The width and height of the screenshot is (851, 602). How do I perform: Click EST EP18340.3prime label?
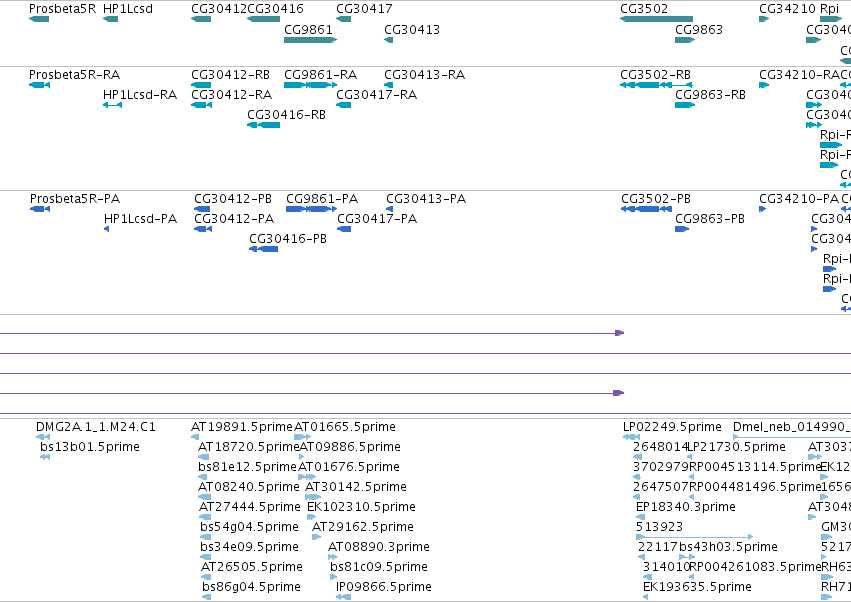tap(686, 507)
